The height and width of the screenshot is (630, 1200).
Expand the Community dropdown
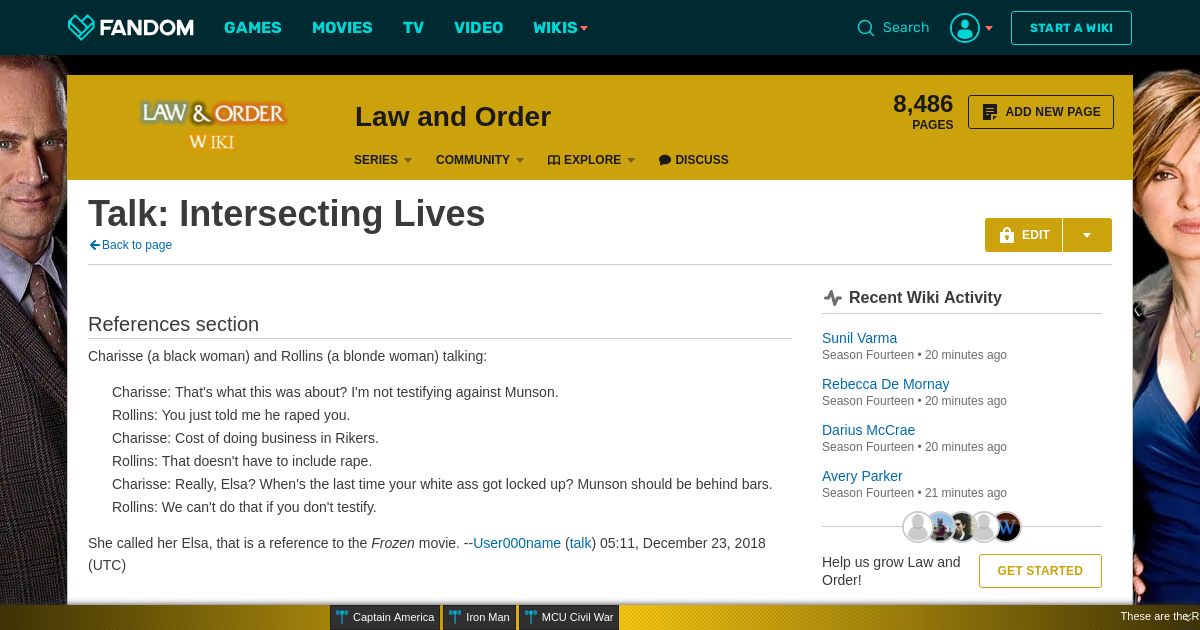pos(480,160)
